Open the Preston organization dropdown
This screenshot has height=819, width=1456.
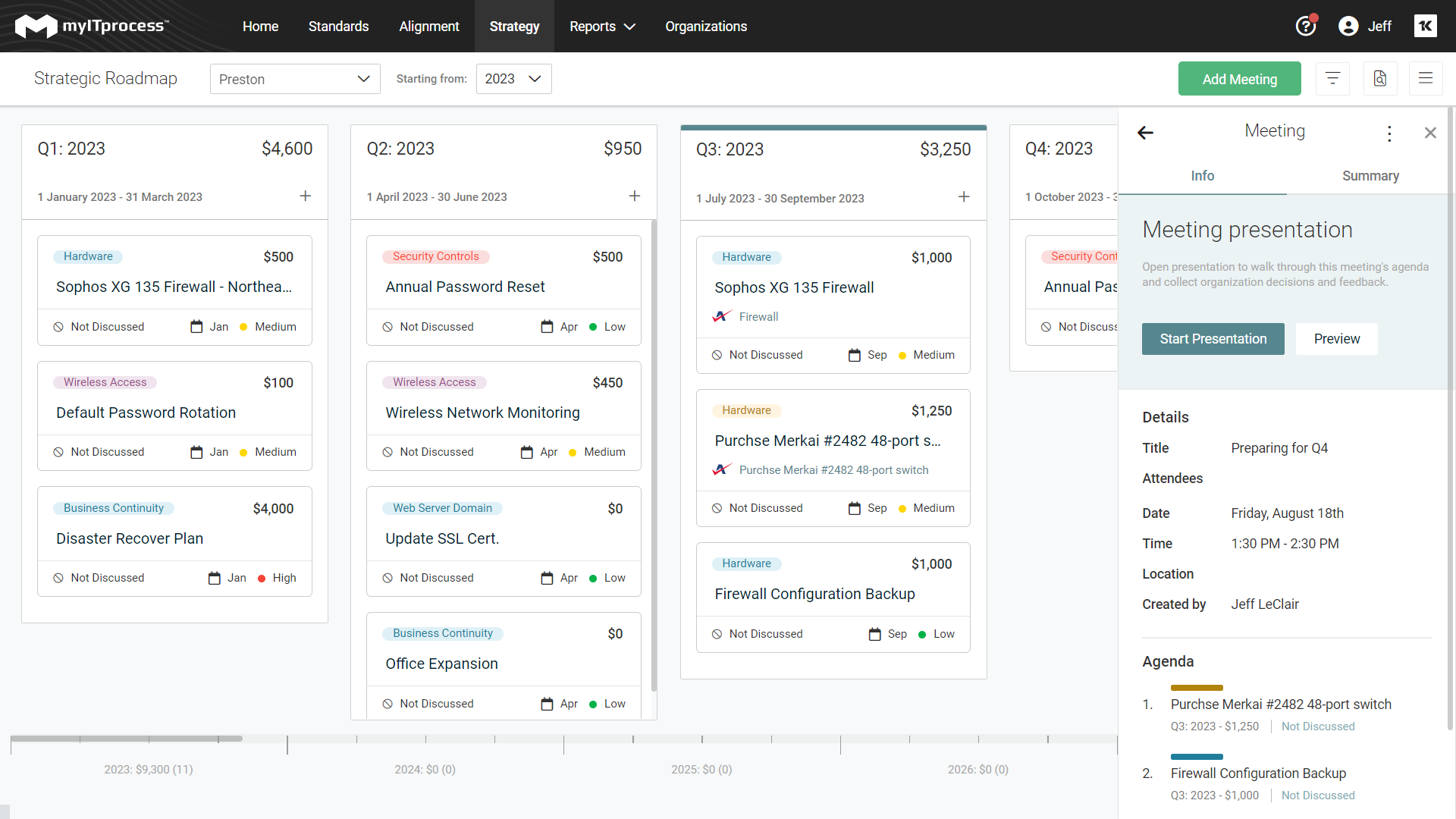(x=295, y=79)
